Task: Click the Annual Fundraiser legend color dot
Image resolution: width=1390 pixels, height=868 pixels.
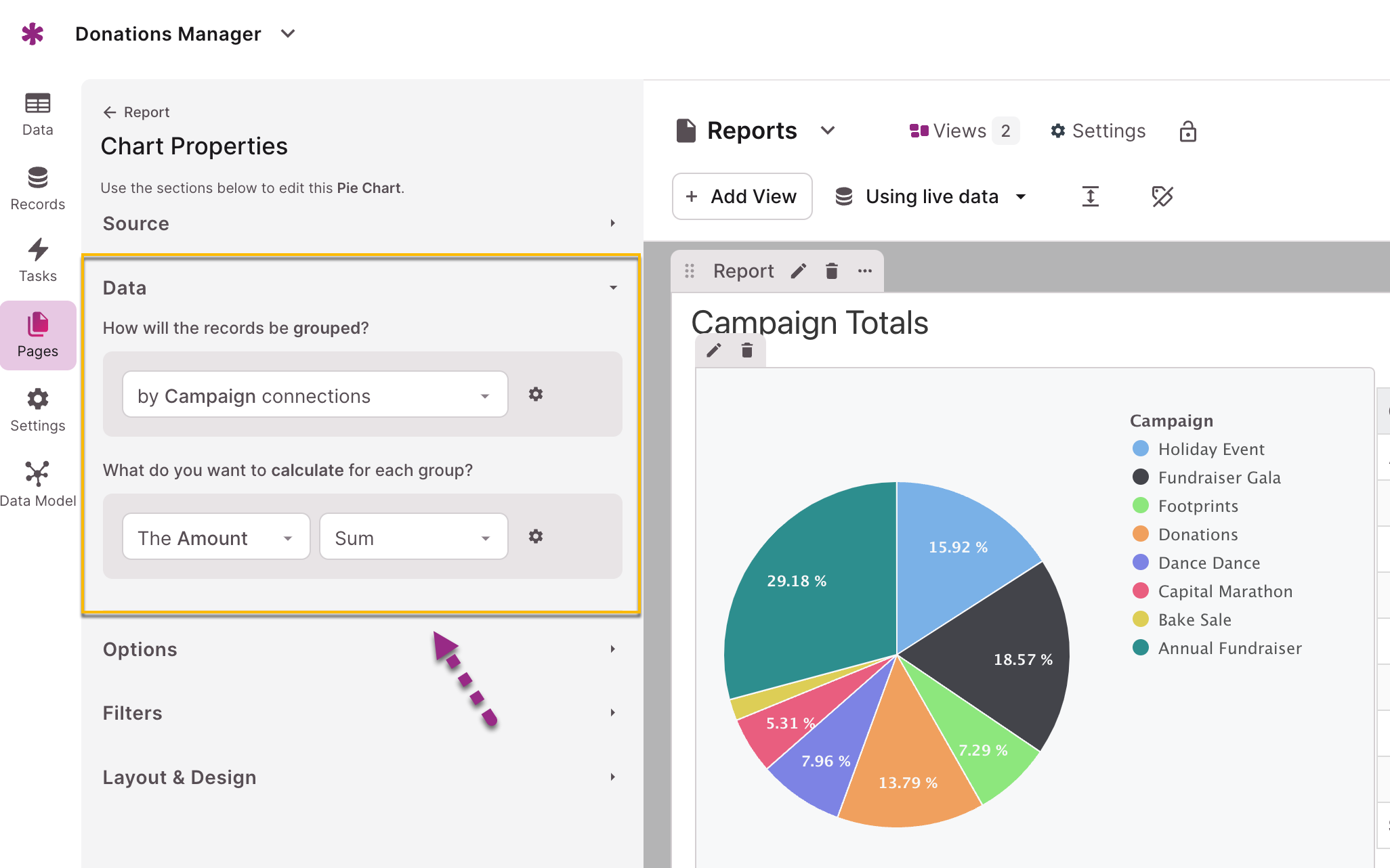Action: point(1141,648)
